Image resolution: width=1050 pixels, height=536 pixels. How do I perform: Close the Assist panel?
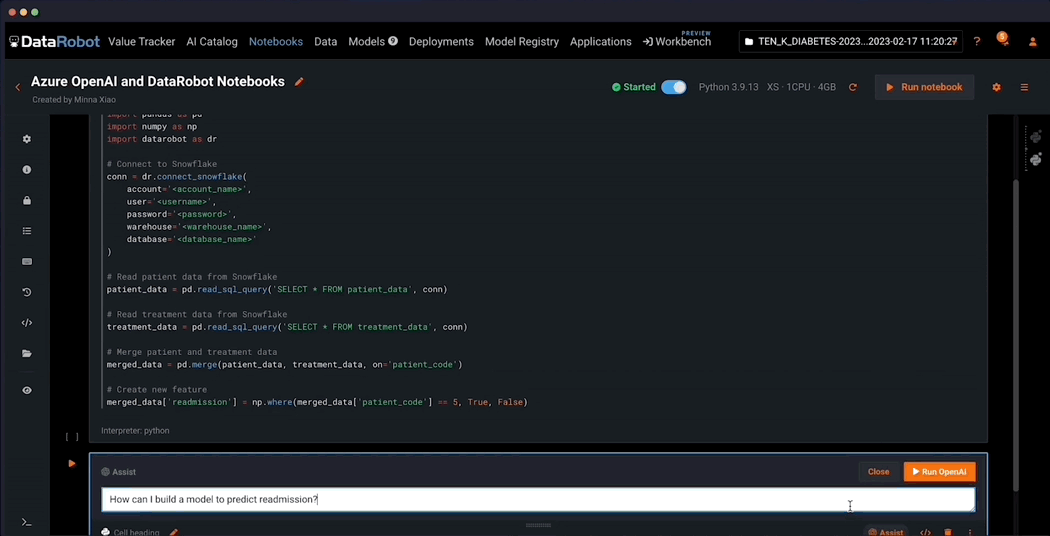point(879,472)
